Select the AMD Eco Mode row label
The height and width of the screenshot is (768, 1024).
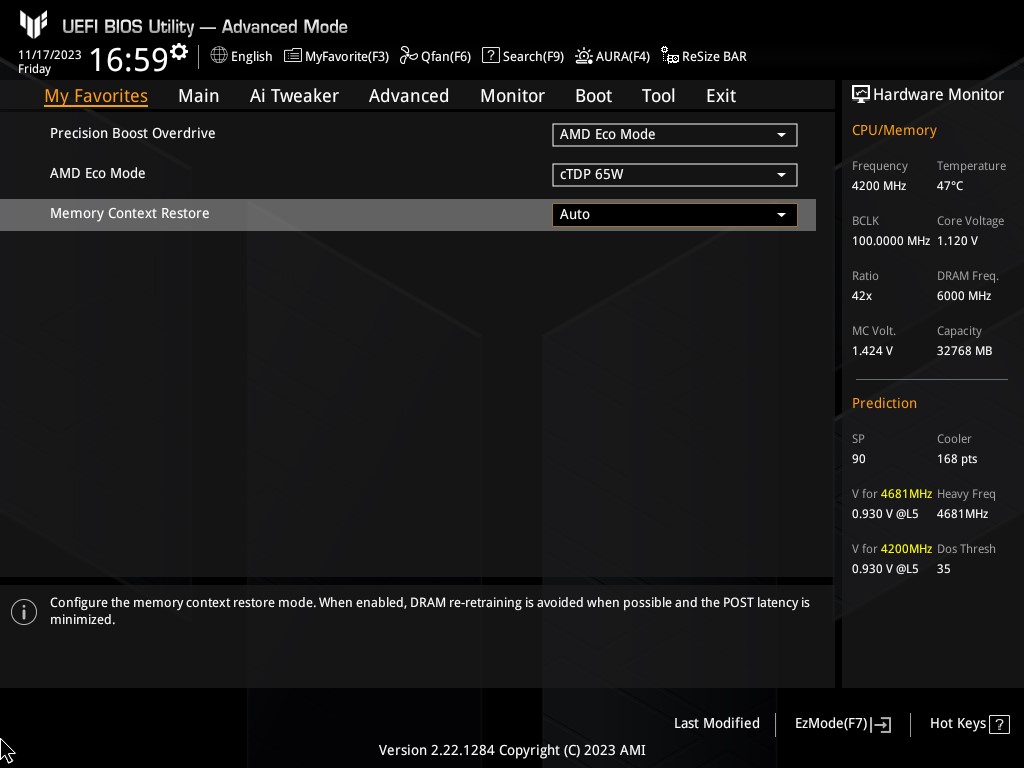(x=97, y=173)
